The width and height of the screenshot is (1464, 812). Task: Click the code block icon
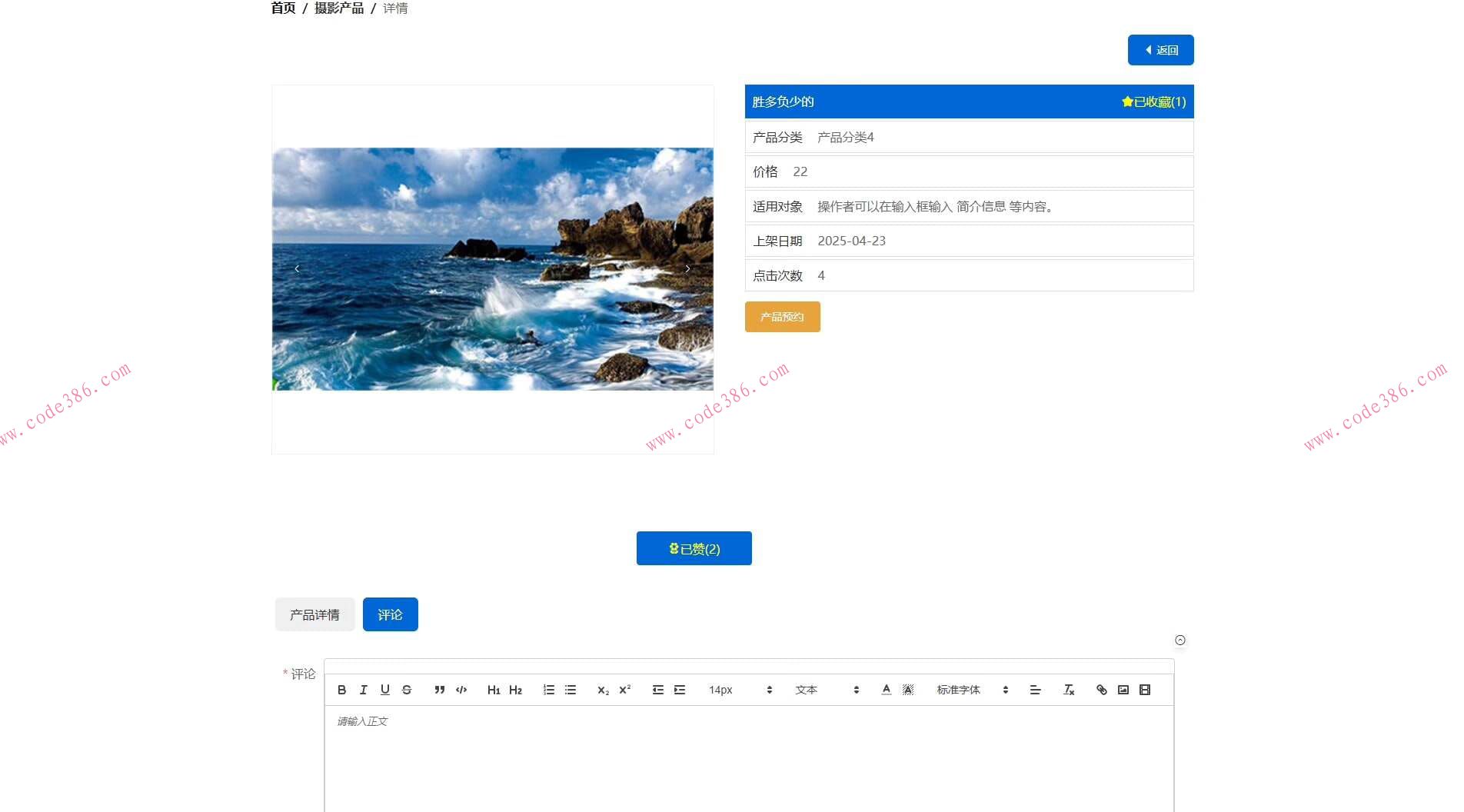(461, 690)
